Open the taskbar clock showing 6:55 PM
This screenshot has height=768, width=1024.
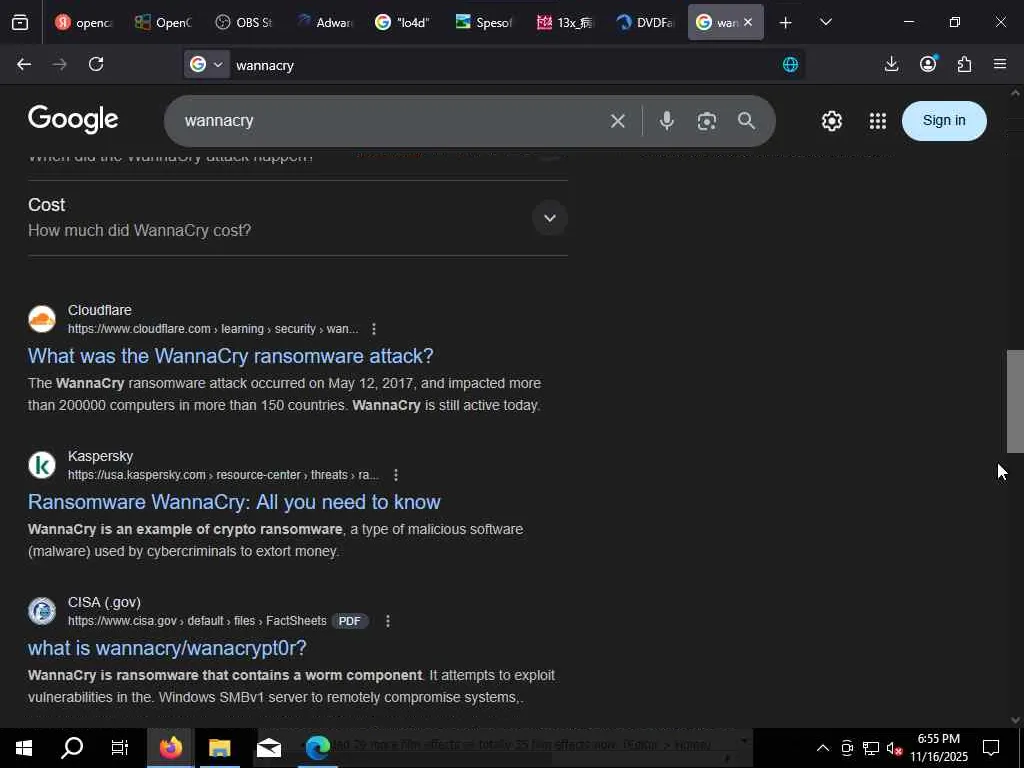coord(939,748)
